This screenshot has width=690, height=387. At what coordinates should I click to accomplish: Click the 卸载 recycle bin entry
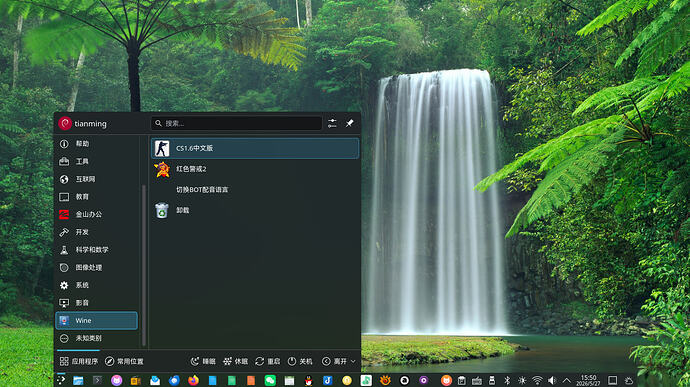255,210
